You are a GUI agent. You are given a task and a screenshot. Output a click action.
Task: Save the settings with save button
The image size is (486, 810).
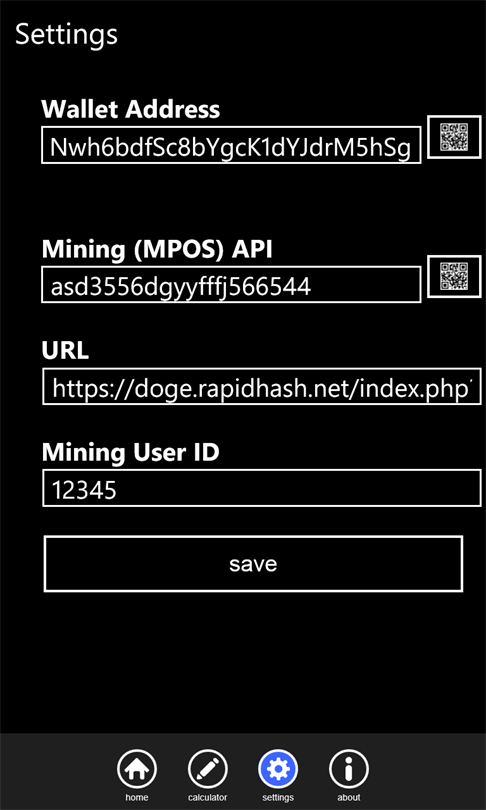tap(253, 564)
